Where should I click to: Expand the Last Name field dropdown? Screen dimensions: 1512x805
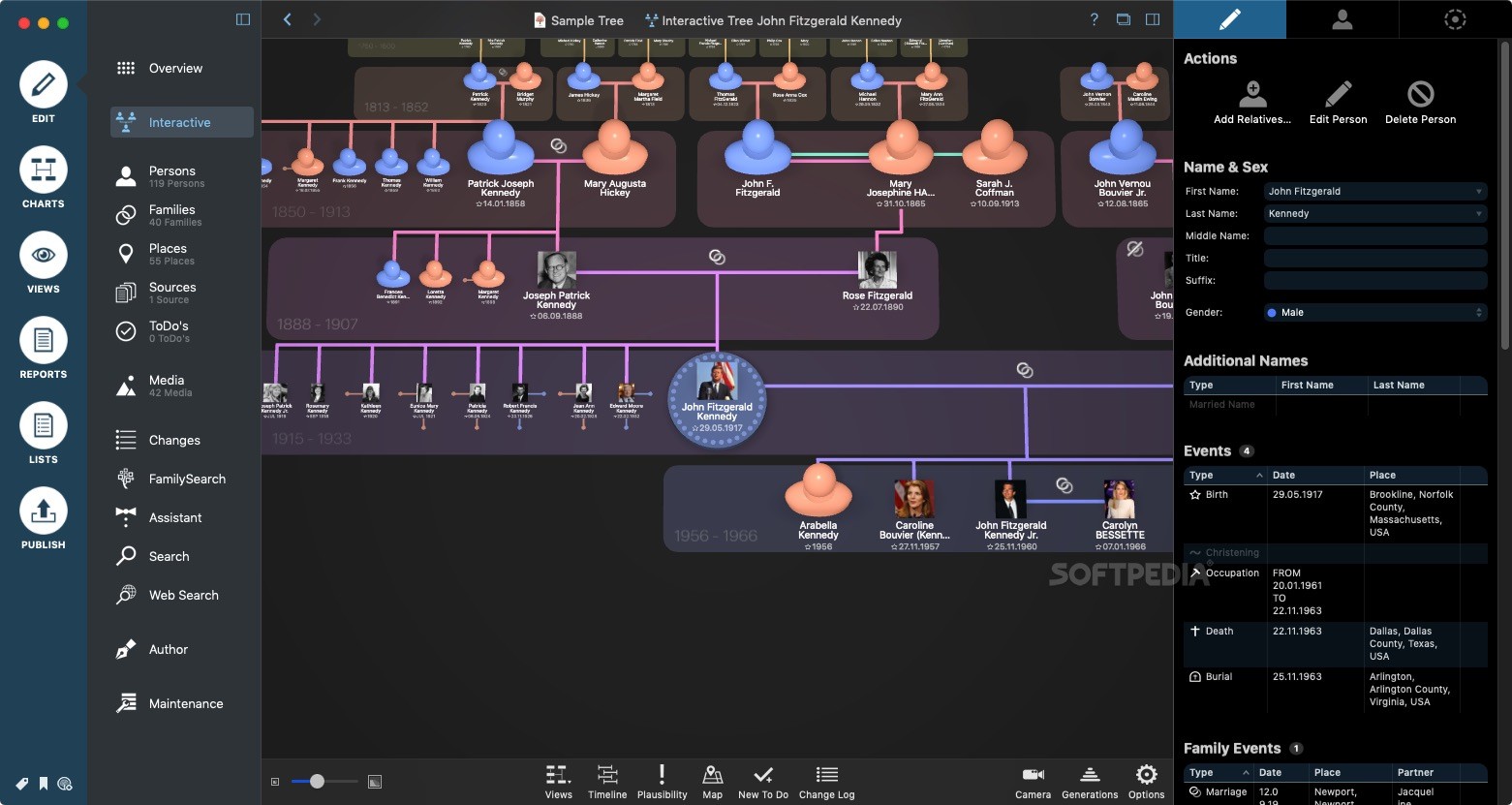click(x=1479, y=213)
